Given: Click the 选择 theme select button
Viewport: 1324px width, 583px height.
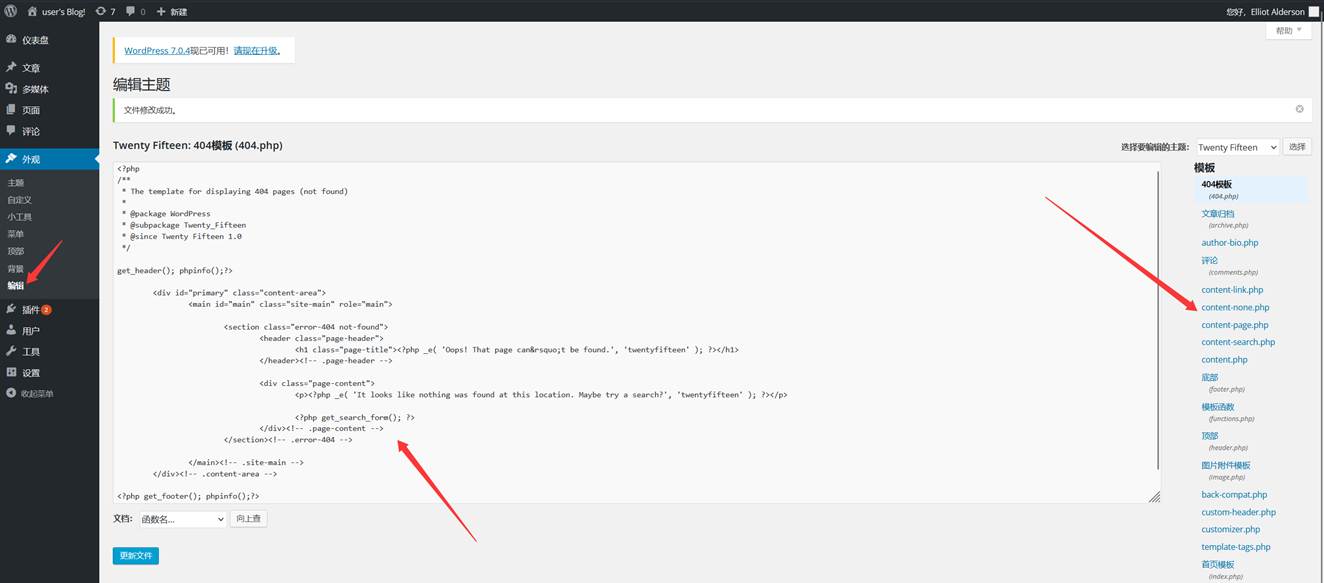Looking at the screenshot, I should point(1297,147).
